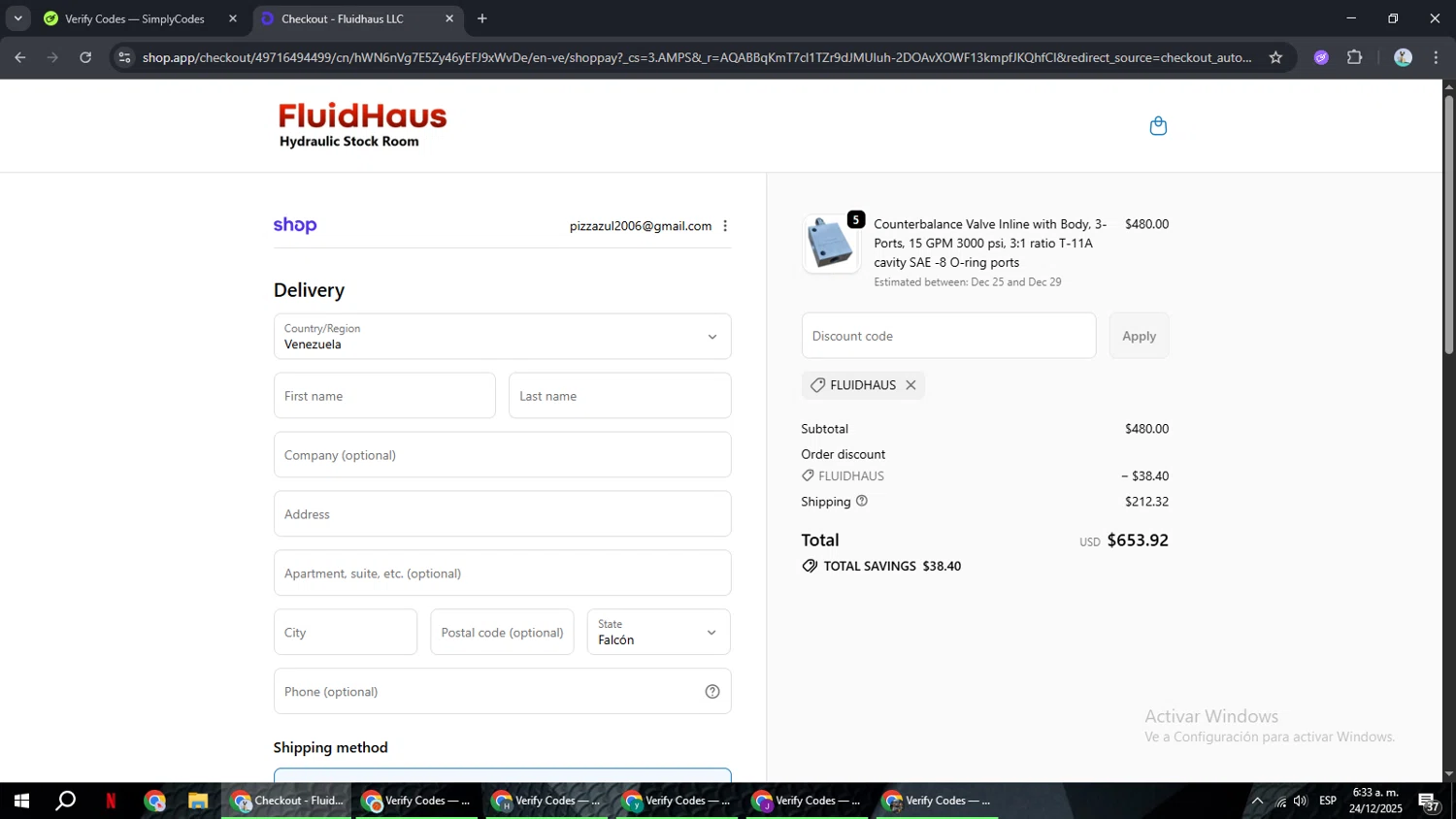The height and width of the screenshot is (819, 1456).
Task: Click the FluidHaus store logo
Action: point(362,126)
